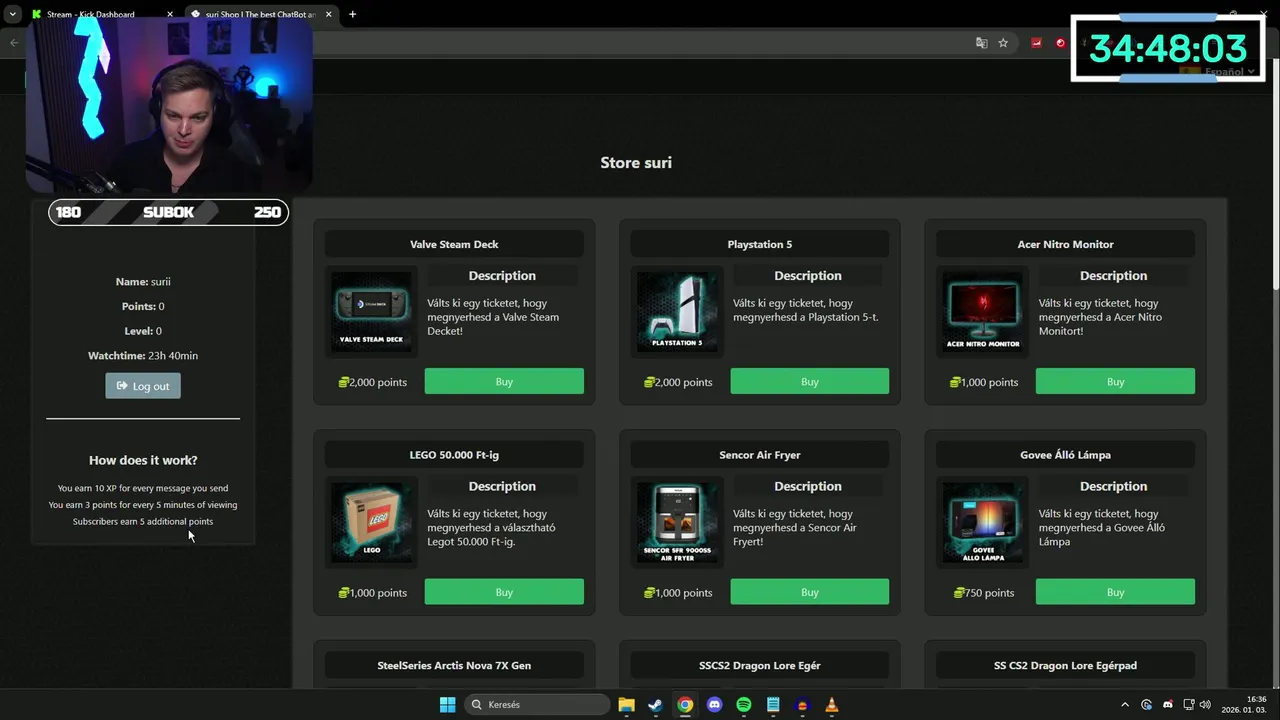Log out of the surii account

coord(143,386)
